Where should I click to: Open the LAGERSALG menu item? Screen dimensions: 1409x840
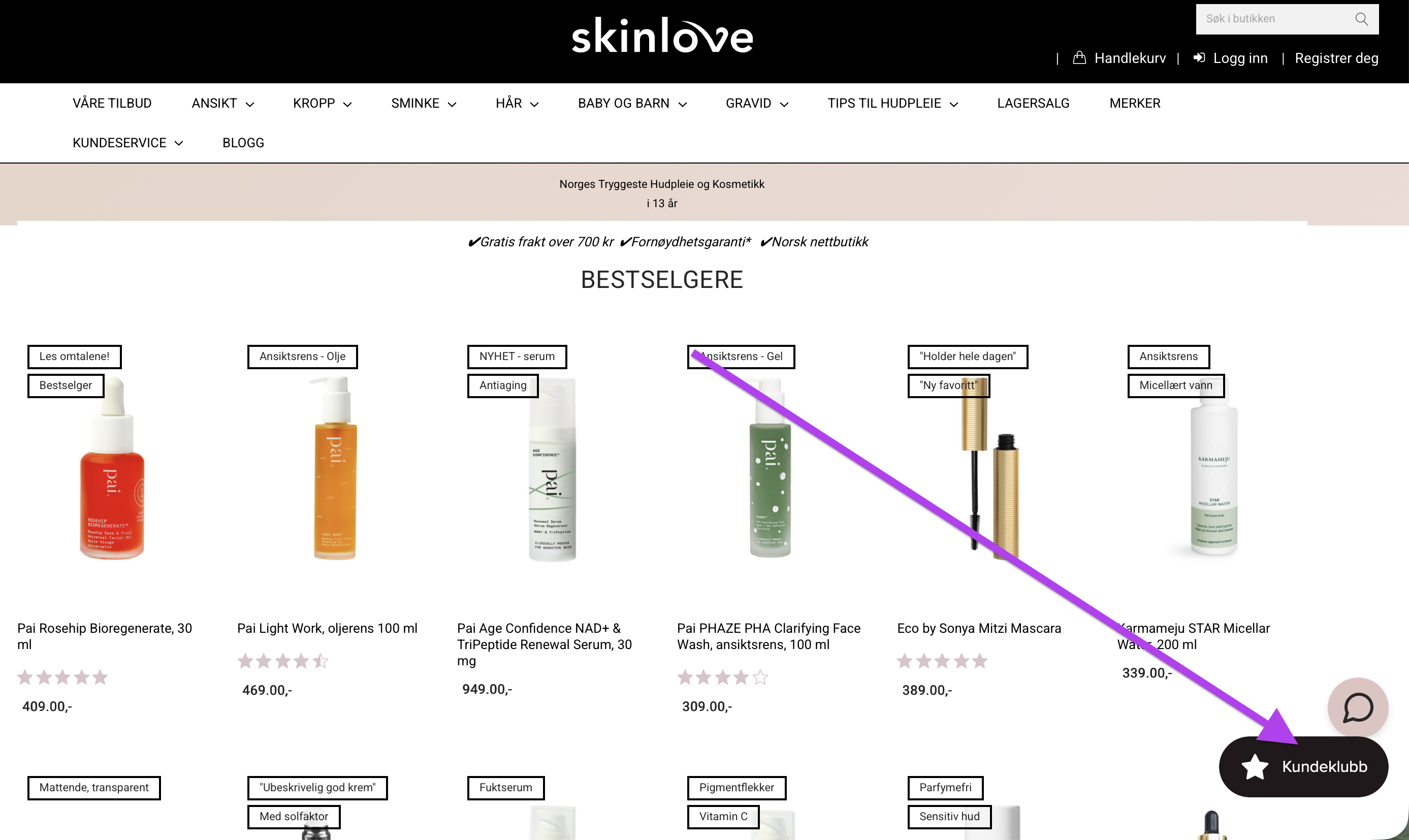(x=1033, y=103)
